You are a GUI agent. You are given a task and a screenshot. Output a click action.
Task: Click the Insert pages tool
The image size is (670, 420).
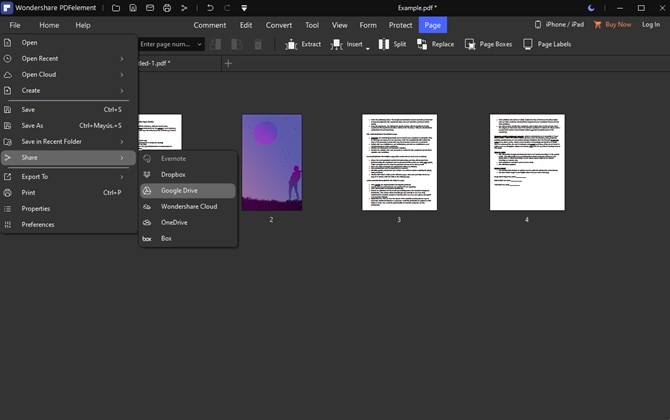click(x=347, y=44)
